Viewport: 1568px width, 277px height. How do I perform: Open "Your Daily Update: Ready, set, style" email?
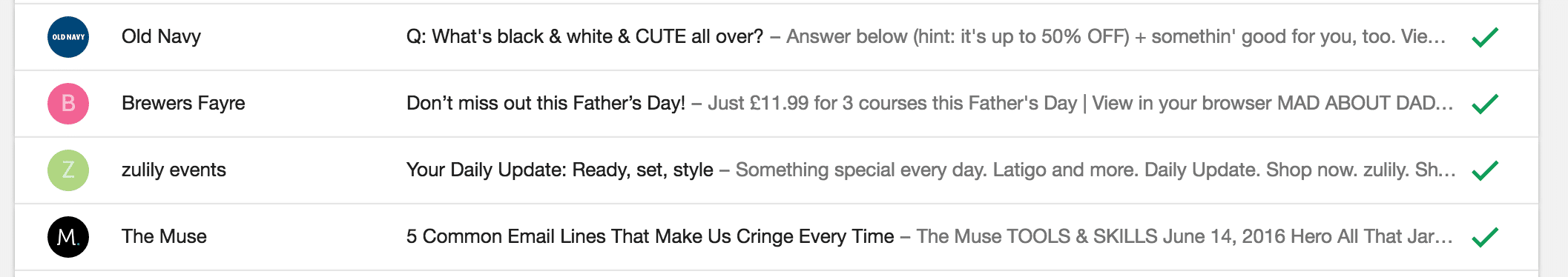(560, 170)
